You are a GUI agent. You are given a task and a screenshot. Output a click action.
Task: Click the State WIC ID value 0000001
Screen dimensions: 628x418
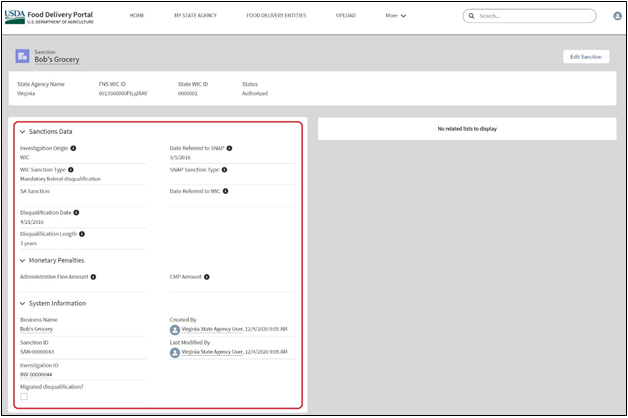click(x=187, y=93)
